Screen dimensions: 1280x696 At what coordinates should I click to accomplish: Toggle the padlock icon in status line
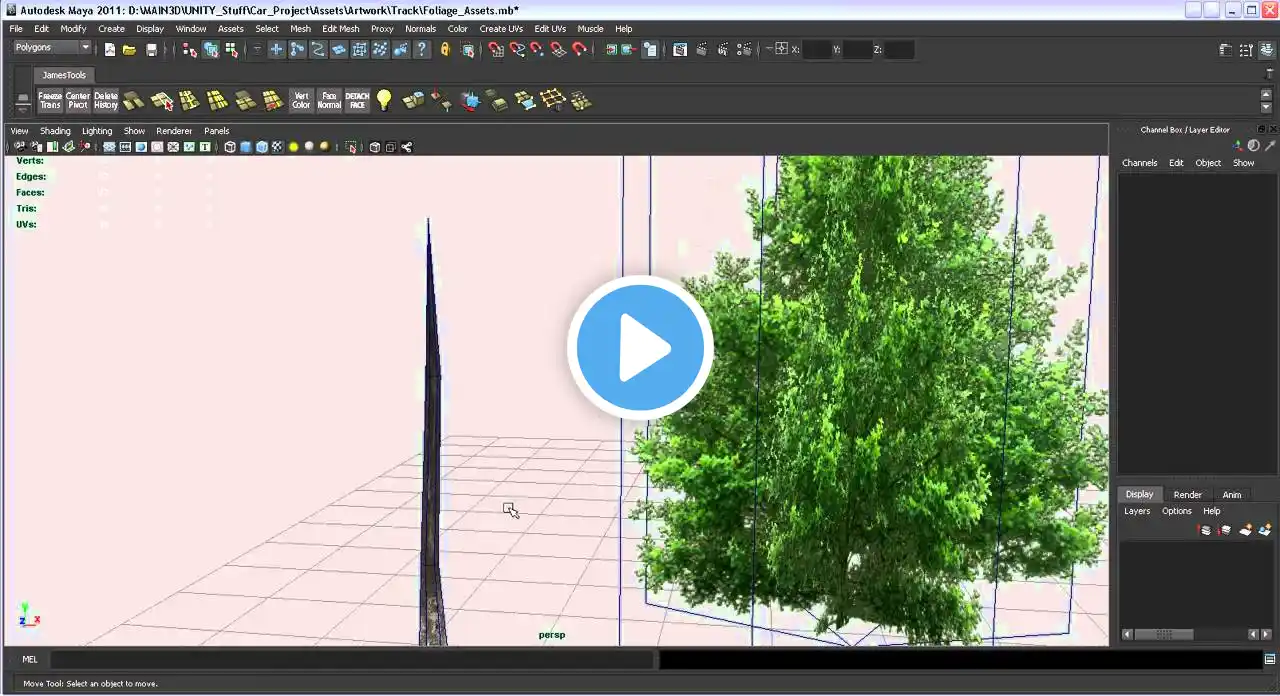[x=446, y=49]
